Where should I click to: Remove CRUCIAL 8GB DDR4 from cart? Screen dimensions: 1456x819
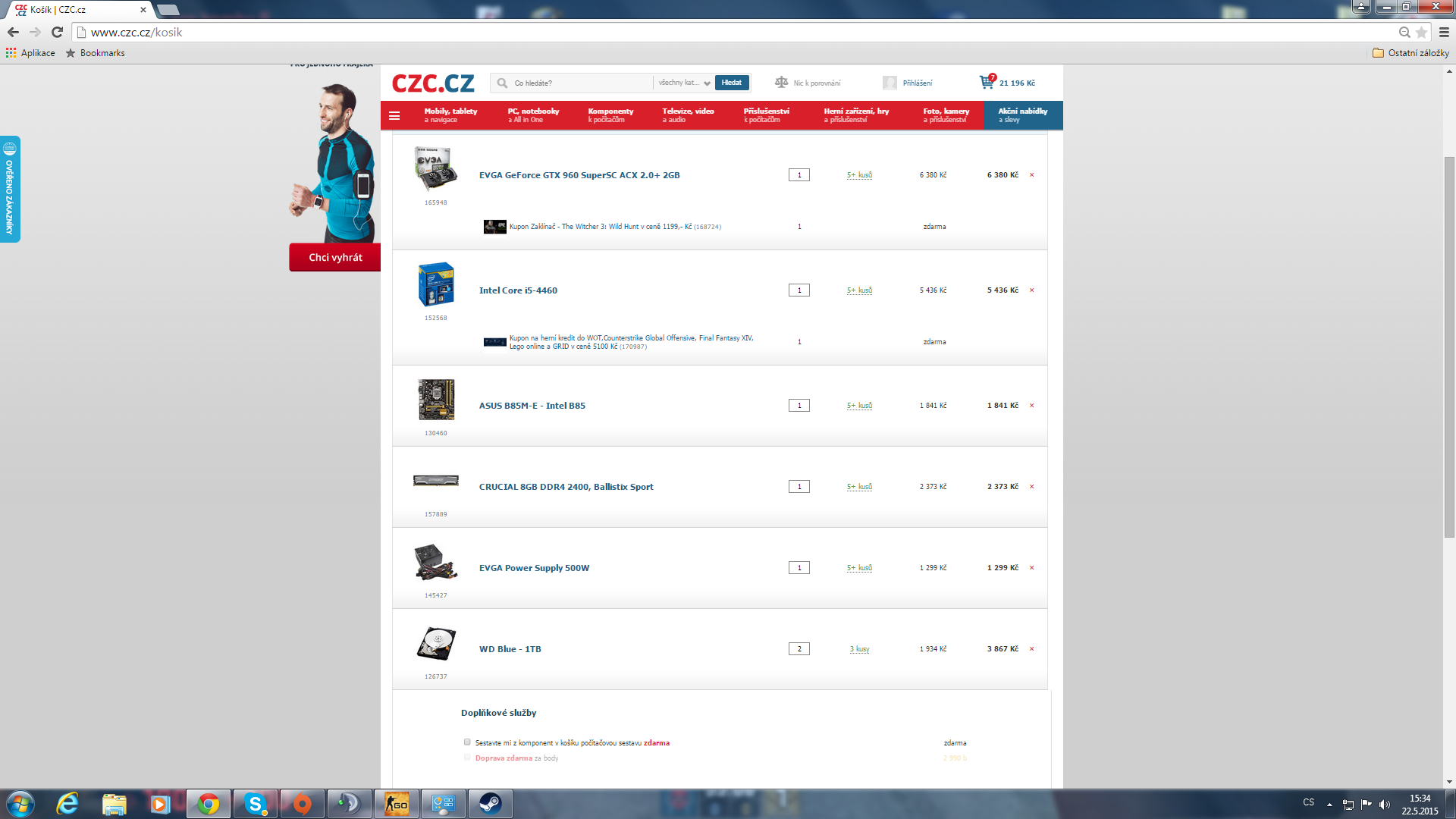[1031, 487]
